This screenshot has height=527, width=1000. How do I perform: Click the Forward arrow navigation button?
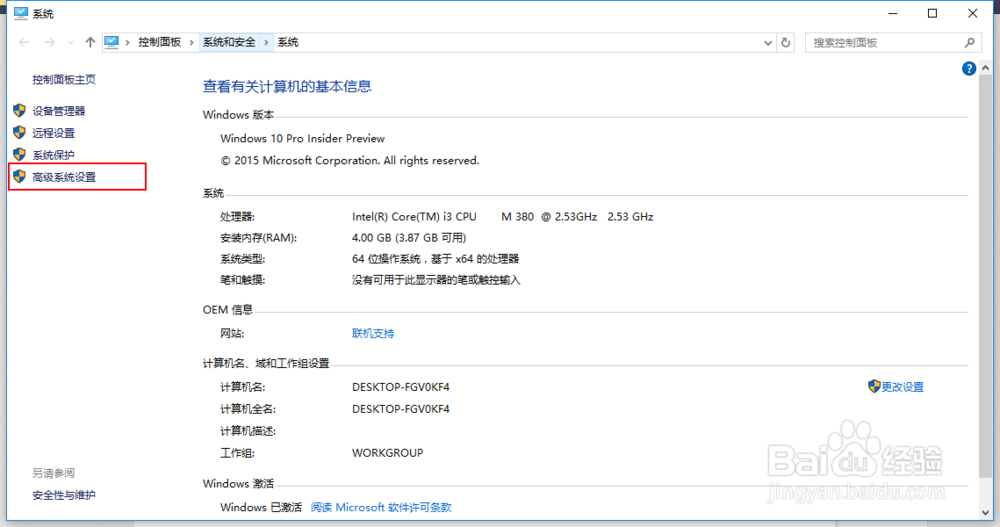(50, 42)
